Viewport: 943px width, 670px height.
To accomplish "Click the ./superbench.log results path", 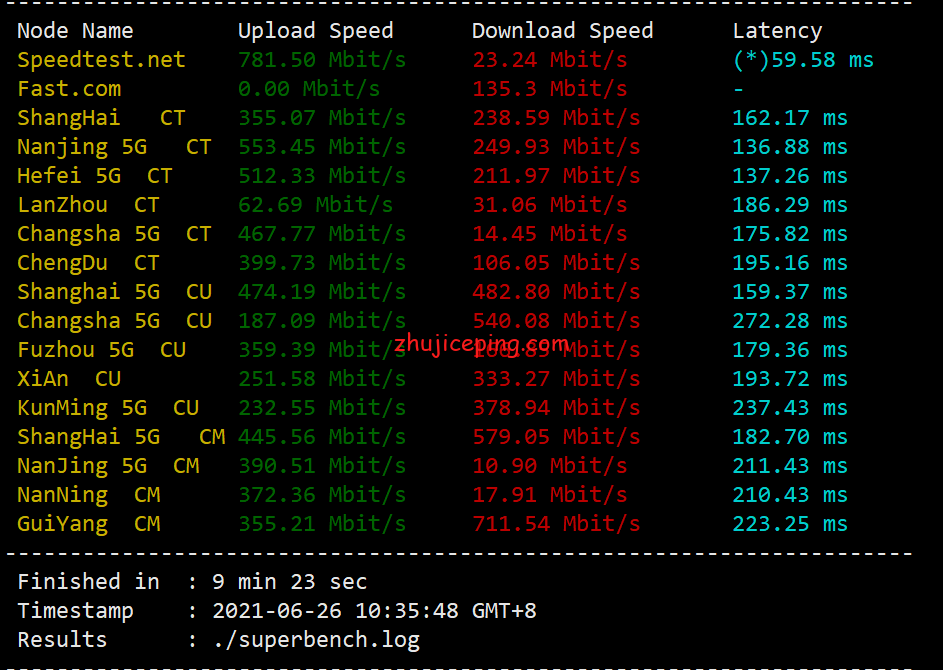I will point(316,640).
